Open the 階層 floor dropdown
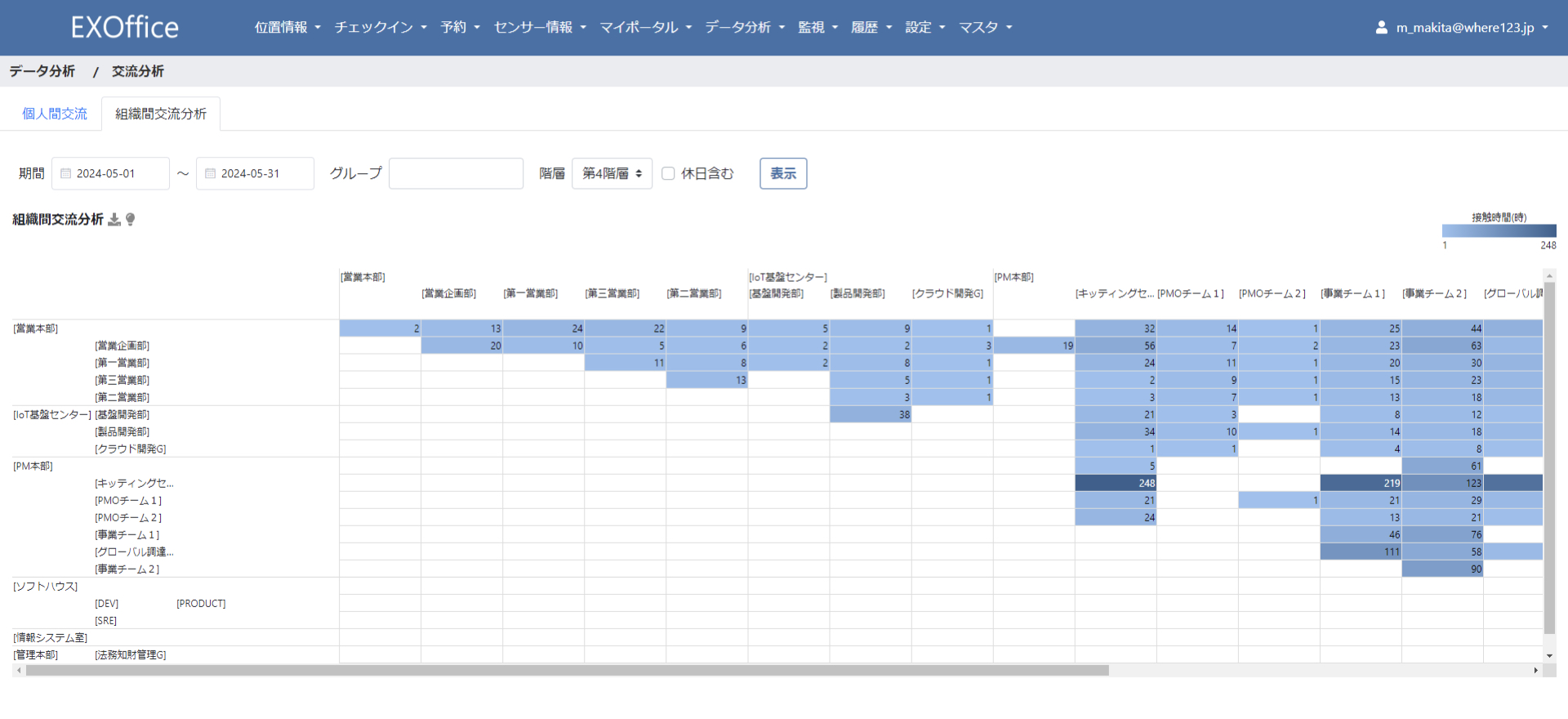 pos(612,174)
